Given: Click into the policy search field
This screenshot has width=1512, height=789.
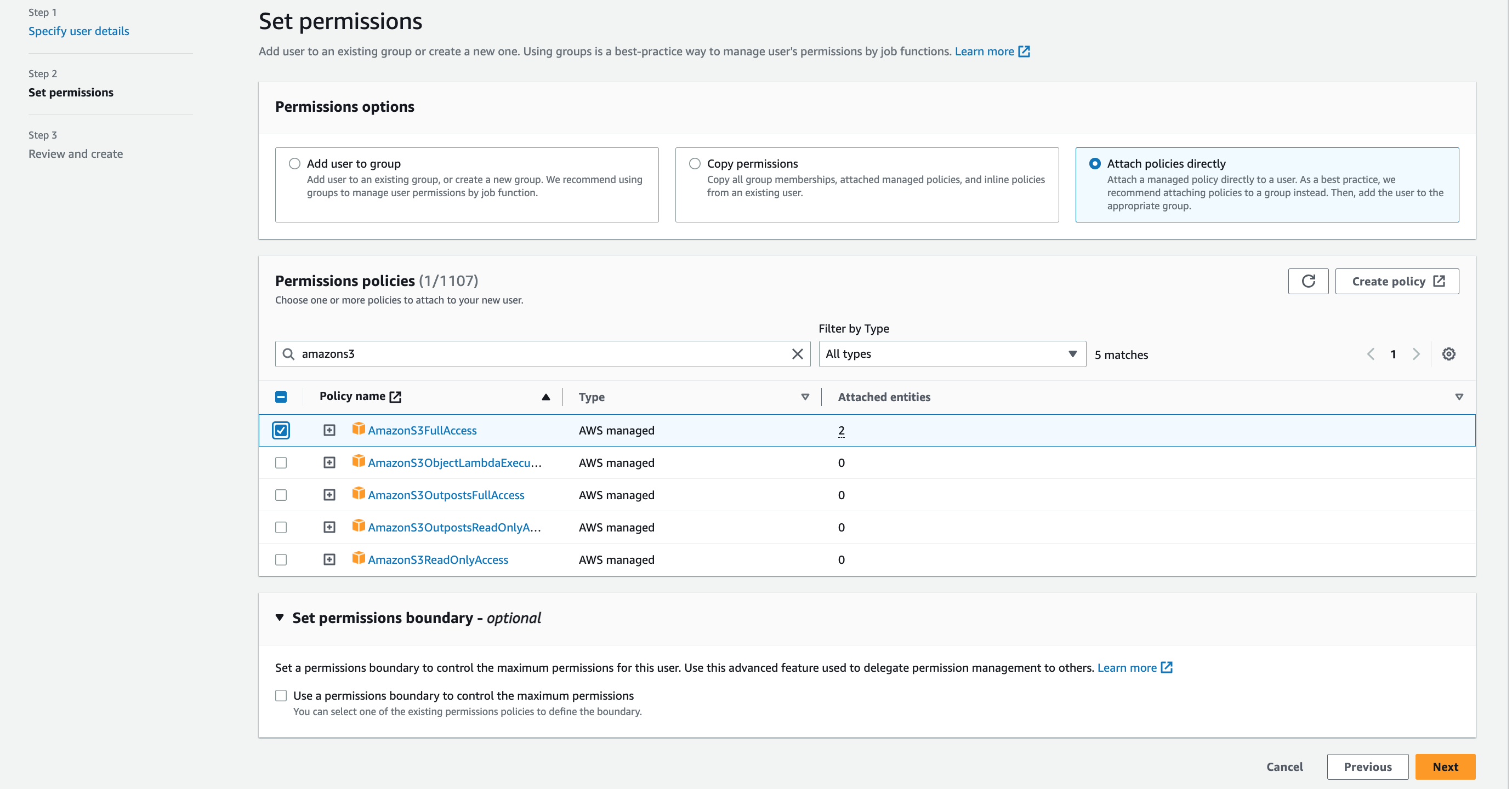Looking at the screenshot, I should [542, 354].
